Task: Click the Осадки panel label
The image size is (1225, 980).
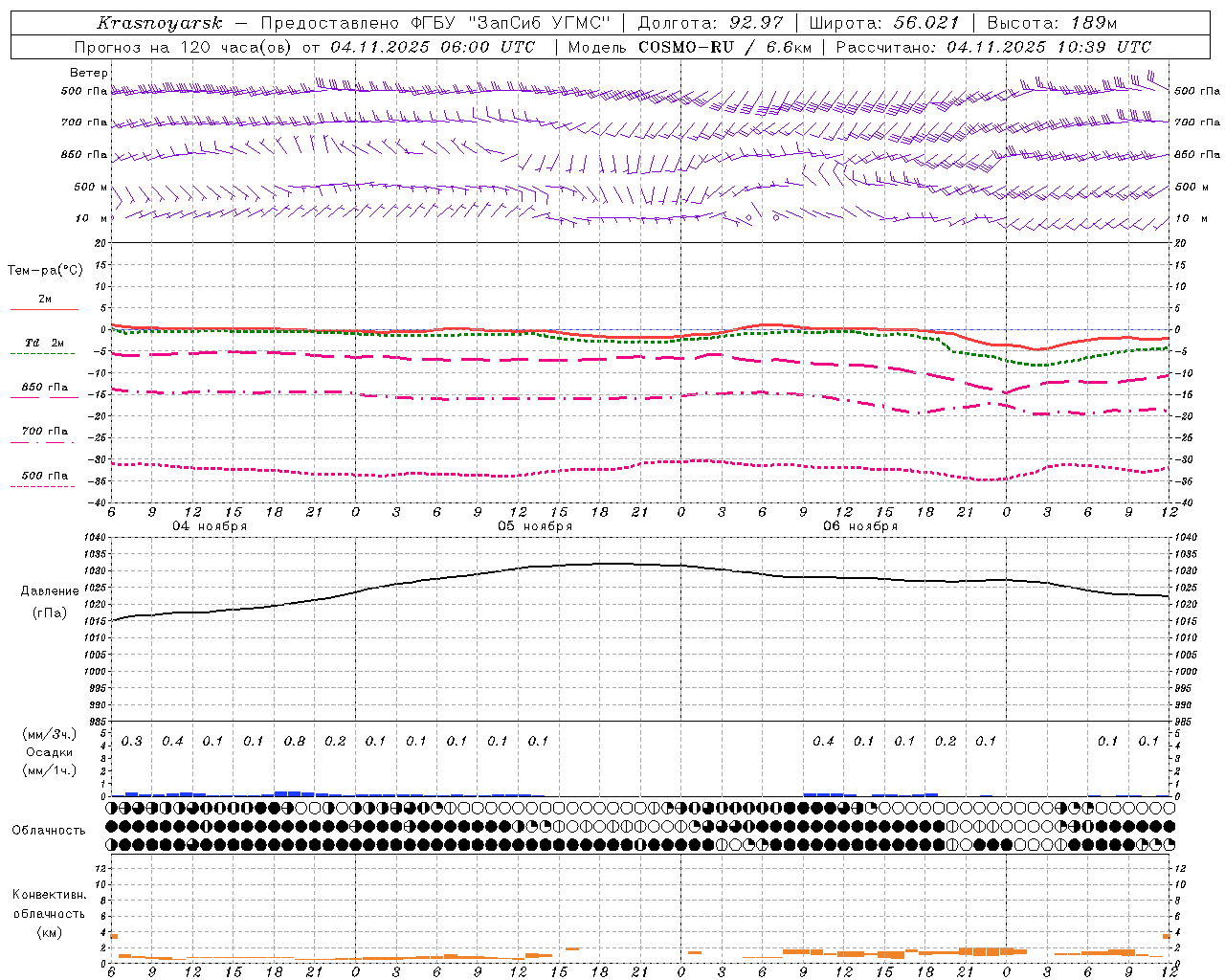Action: pyautogui.click(x=49, y=752)
